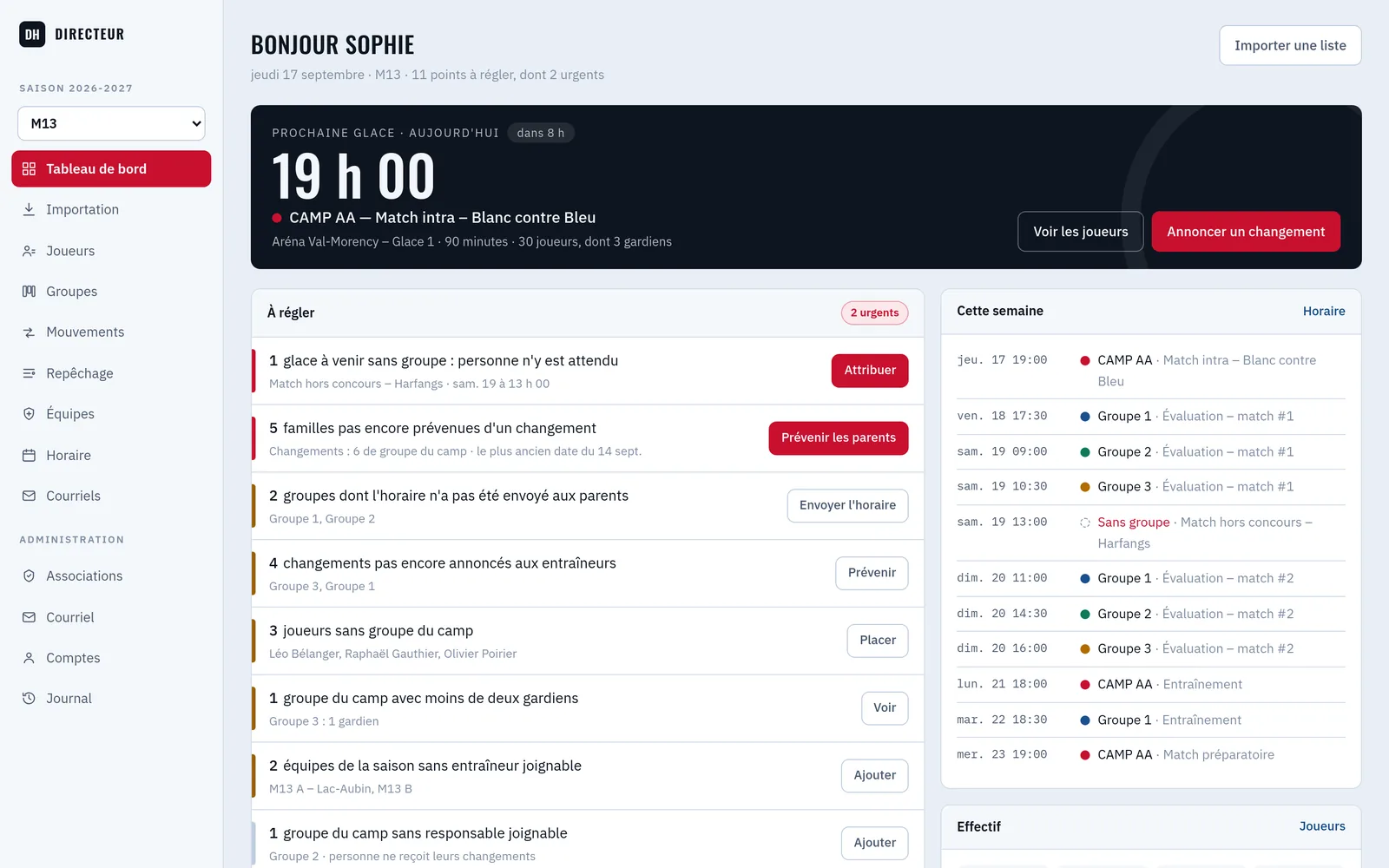Click the red dot beside CAMP AA Entraînement
This screenshot has width=1389, height=868.
click(1085, 685)
